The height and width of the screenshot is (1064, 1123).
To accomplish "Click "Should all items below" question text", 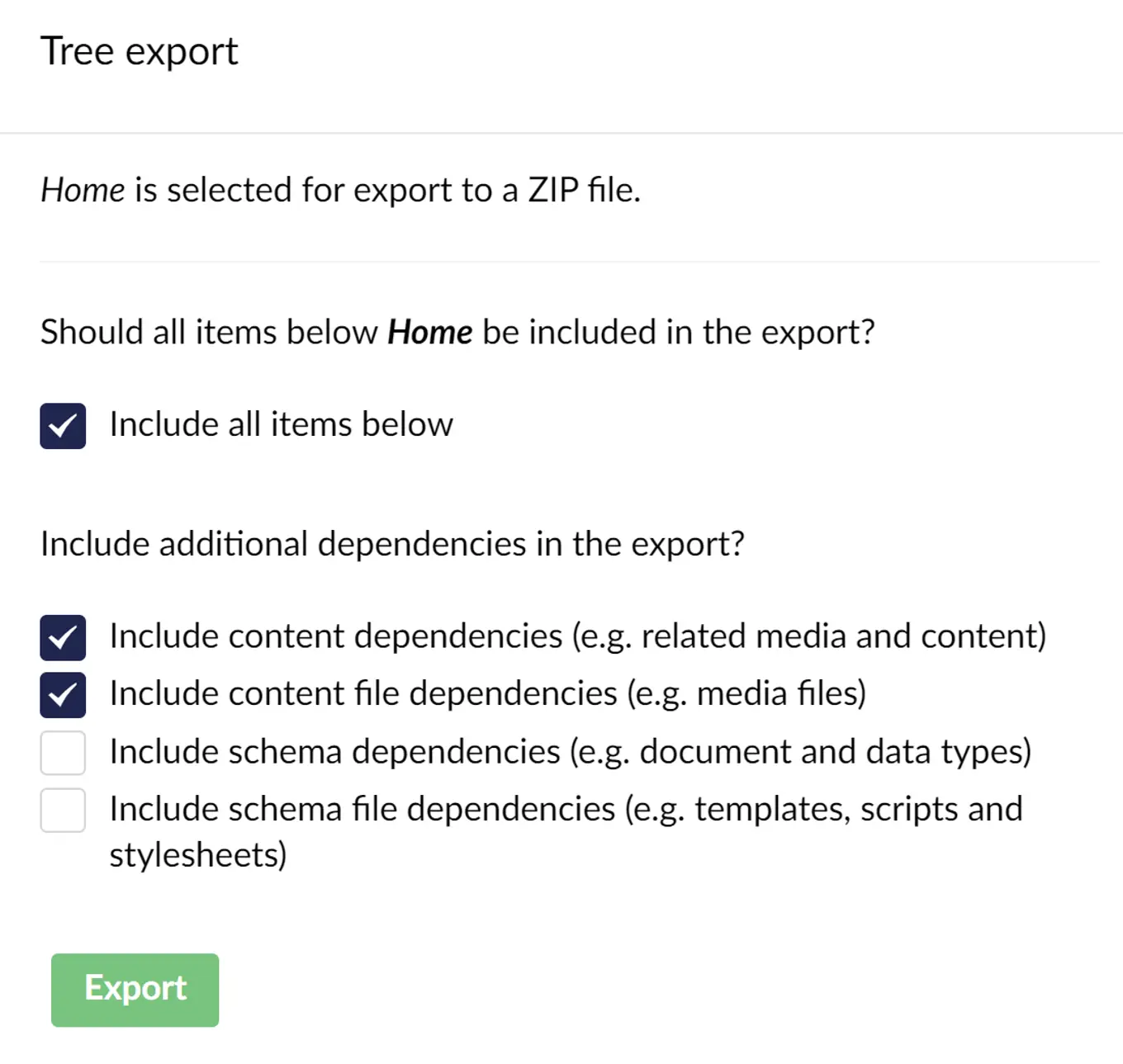I will click(x=209, y=333).
